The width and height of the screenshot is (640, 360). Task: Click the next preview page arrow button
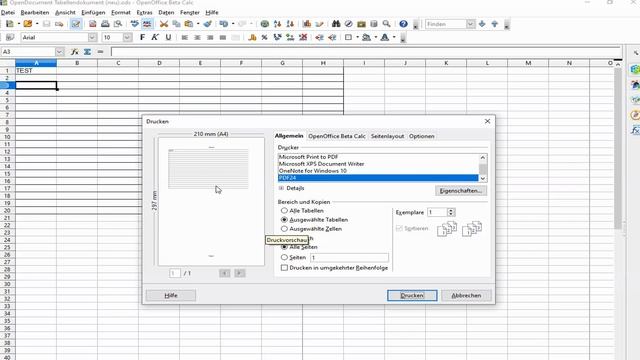point(240,273)
